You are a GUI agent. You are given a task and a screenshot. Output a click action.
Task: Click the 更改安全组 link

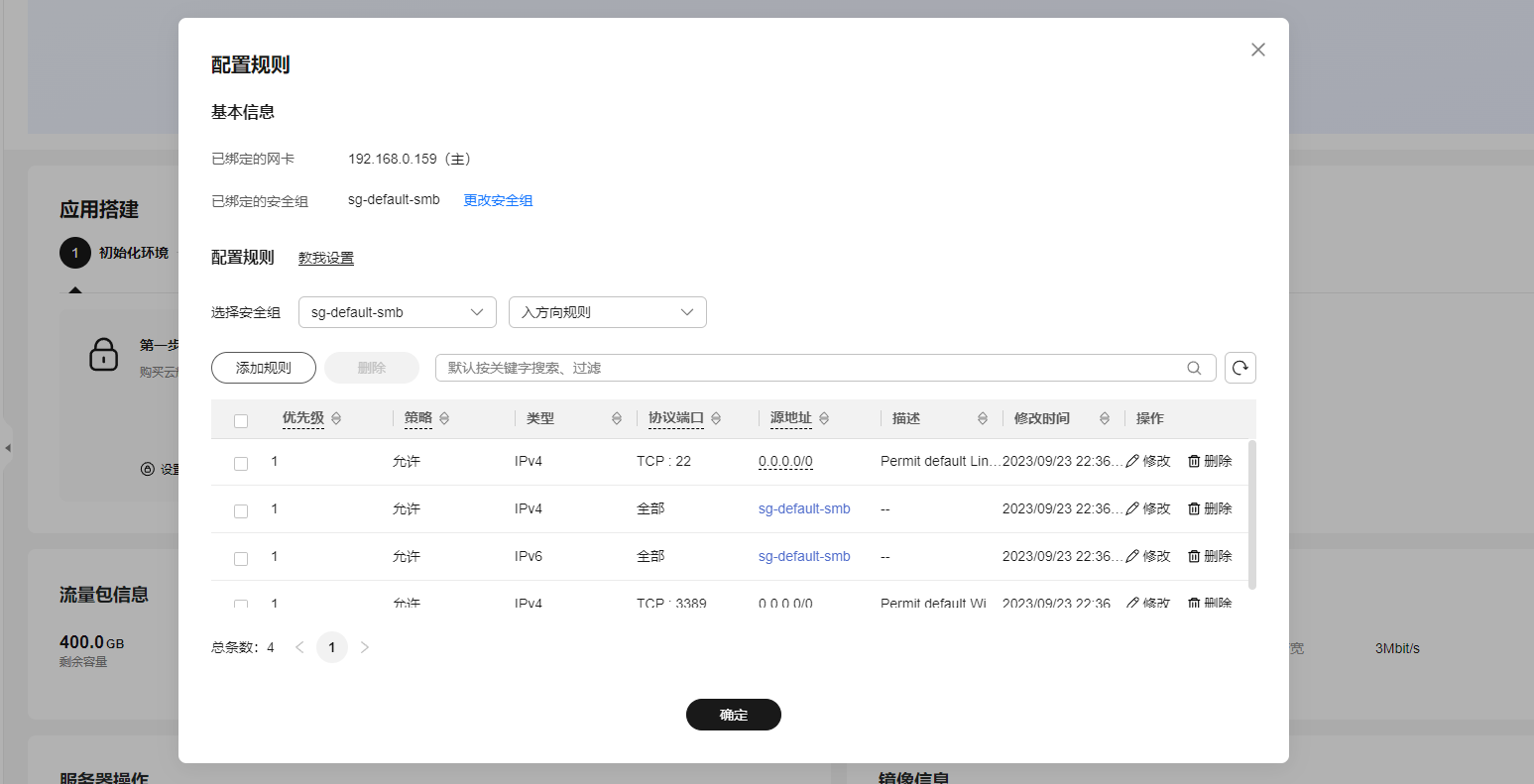click(x=497, y=199)
